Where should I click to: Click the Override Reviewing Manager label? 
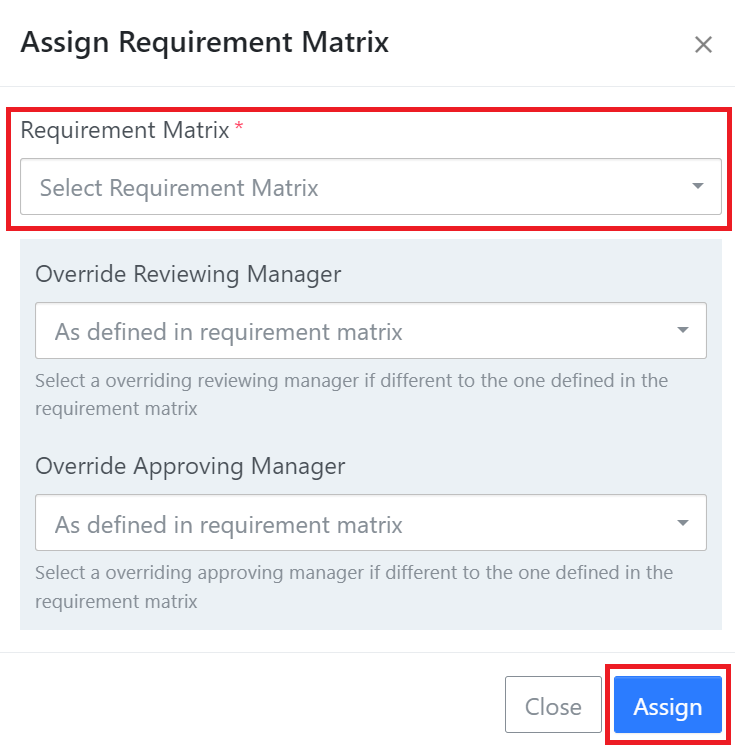[188, 274]
